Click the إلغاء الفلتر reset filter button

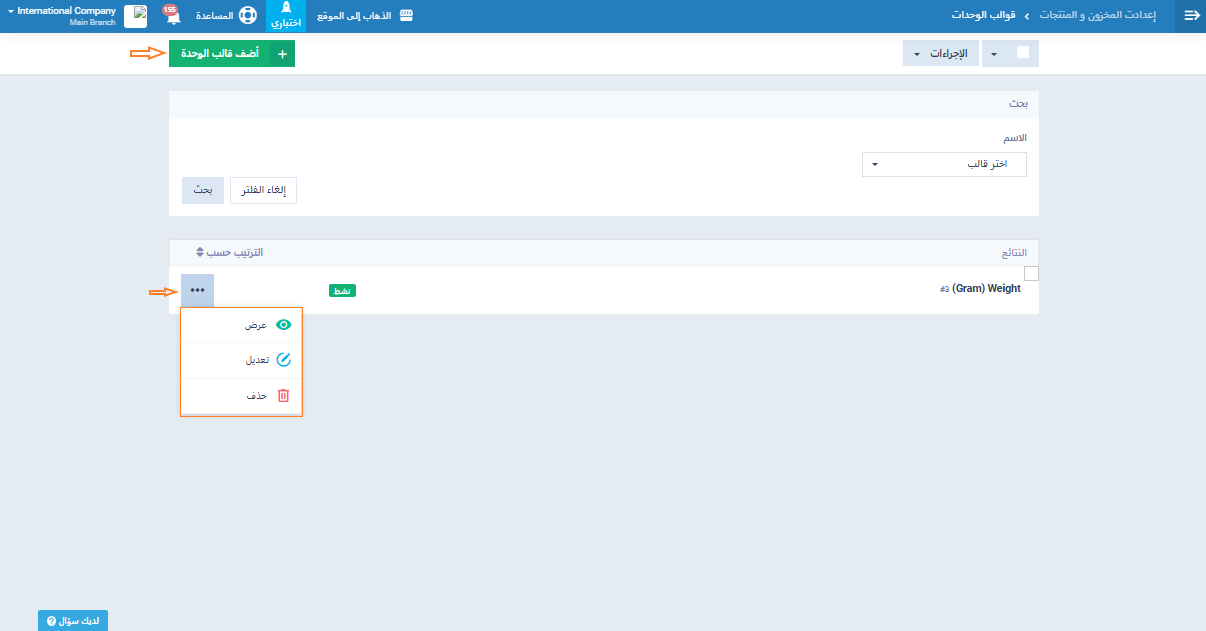tap(263, 190)
